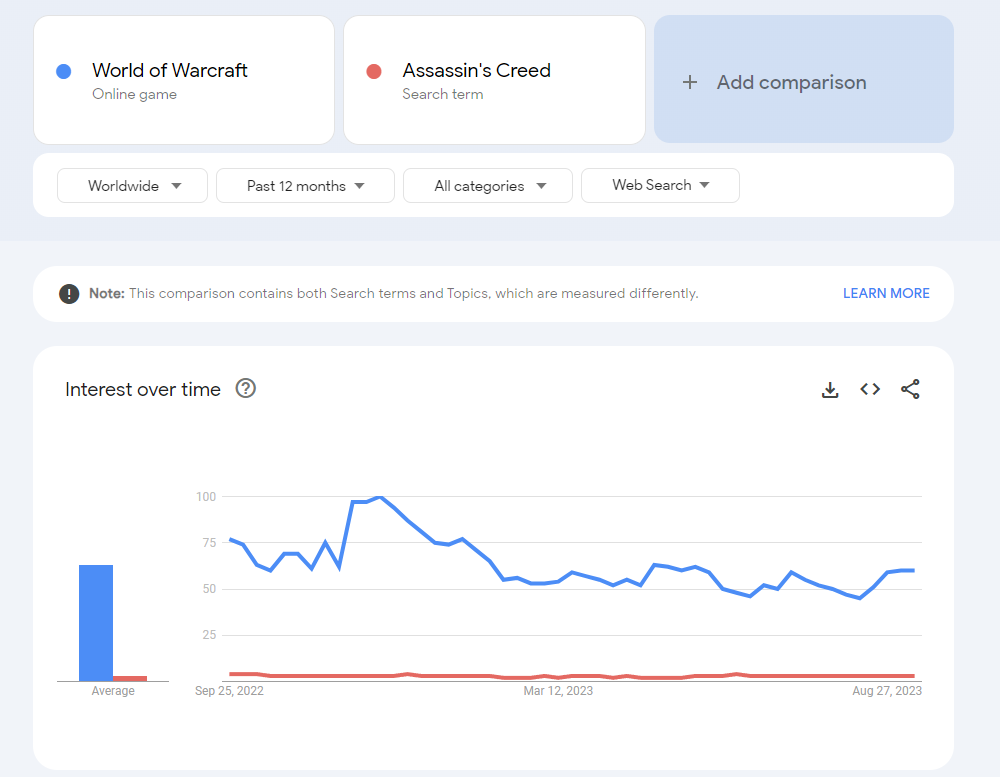
Task: Edit the World of Warcraft search term card
Action: pos(184,80)
